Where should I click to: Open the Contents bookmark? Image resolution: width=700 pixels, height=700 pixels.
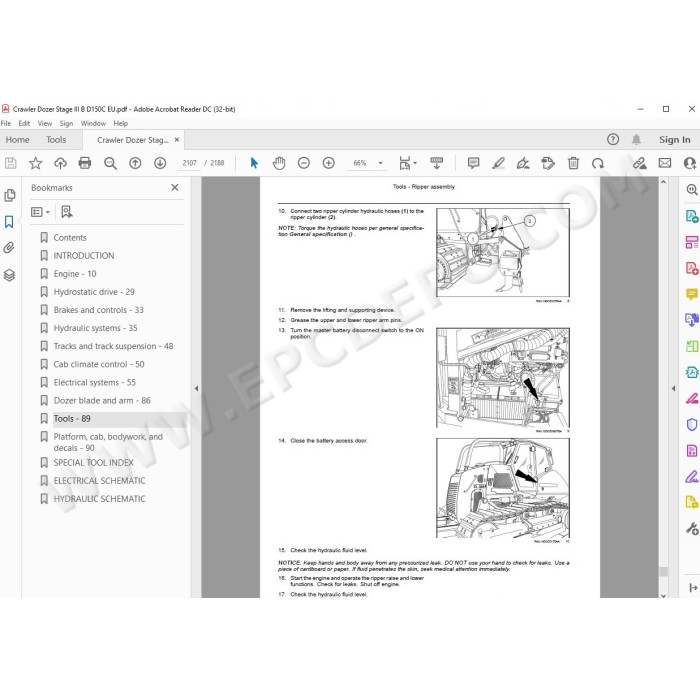click(70, 238)
